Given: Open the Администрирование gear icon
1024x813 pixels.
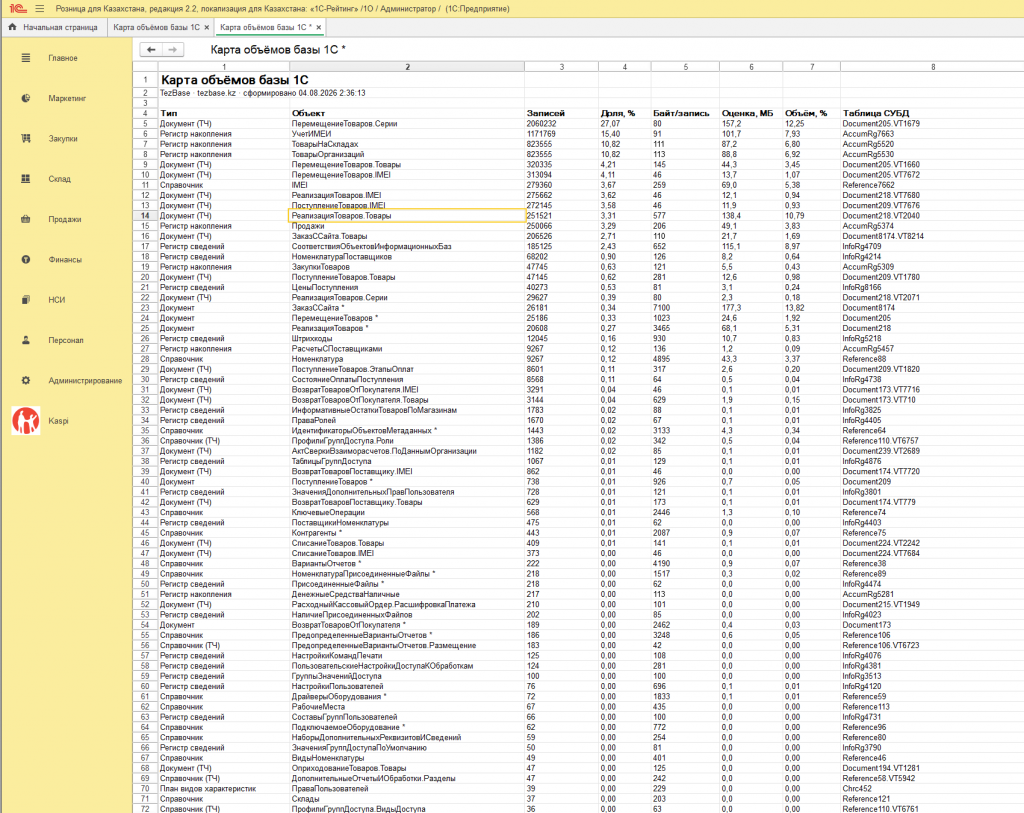Looking at the screenshot, I should (x=25, y=380).
